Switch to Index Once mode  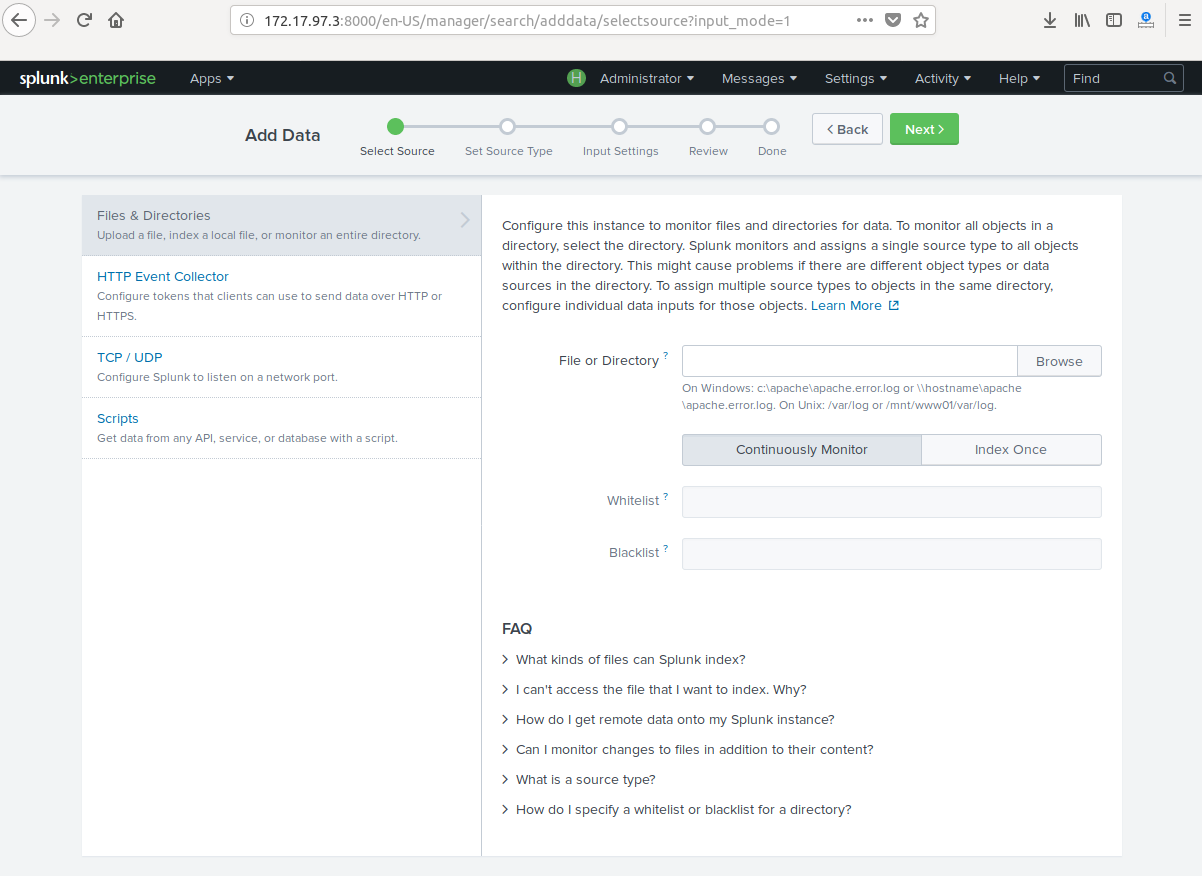[1010, 450]
